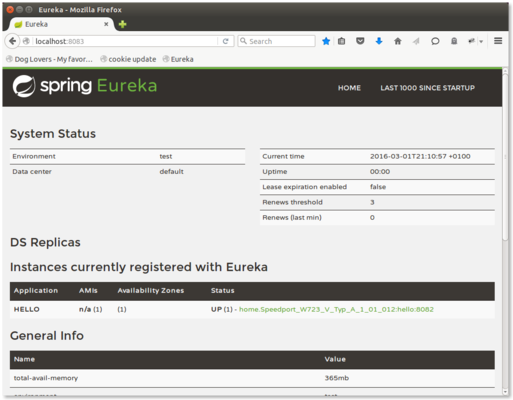Click the Search input field
This screenshot has height=400, width=513.
276,41
